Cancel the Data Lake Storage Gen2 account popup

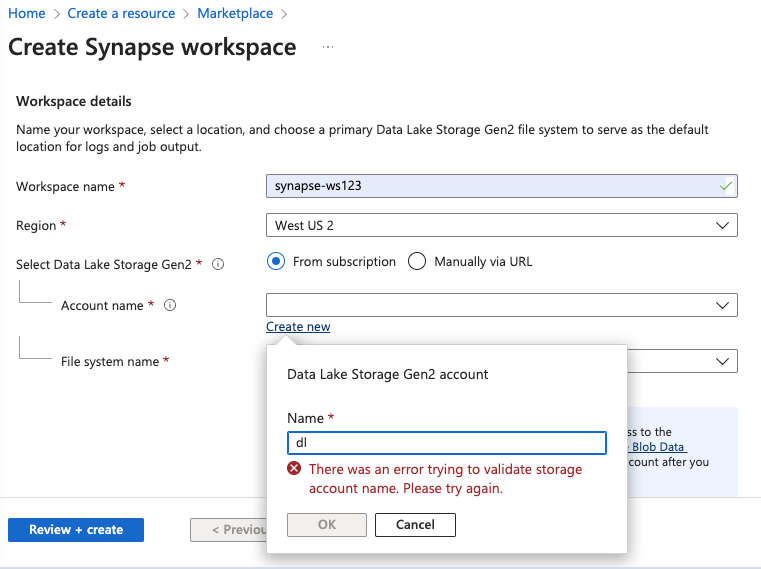click(415, 525)
